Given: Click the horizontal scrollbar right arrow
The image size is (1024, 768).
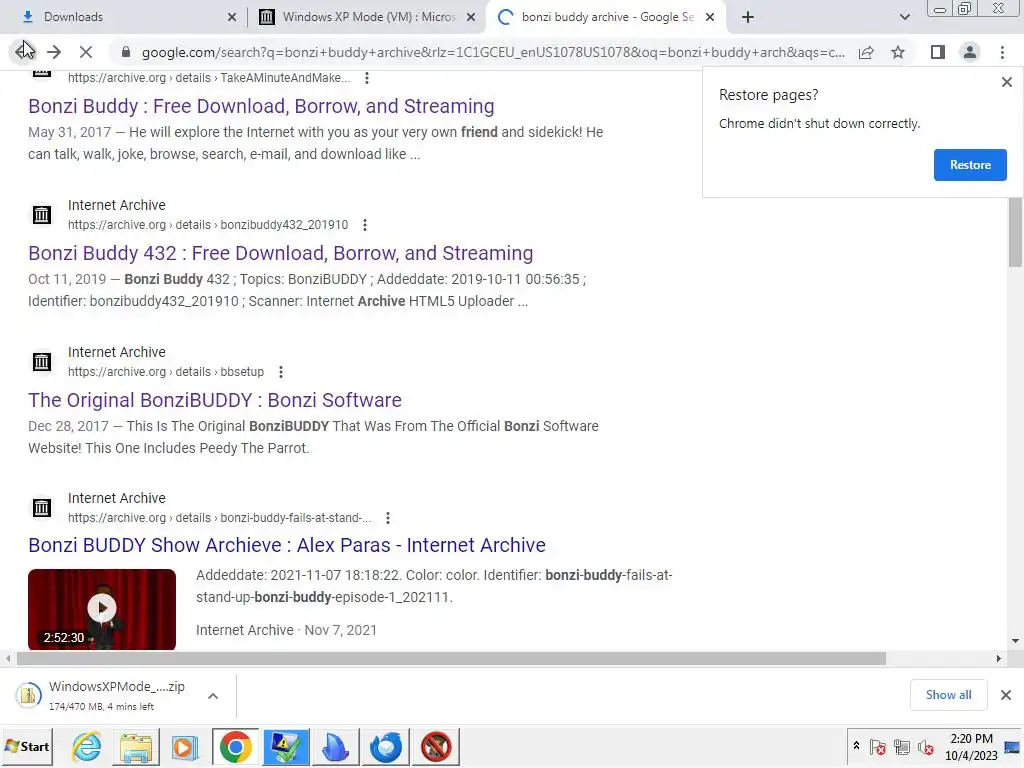Looking at the screenshot, I should tap(998, 658).
